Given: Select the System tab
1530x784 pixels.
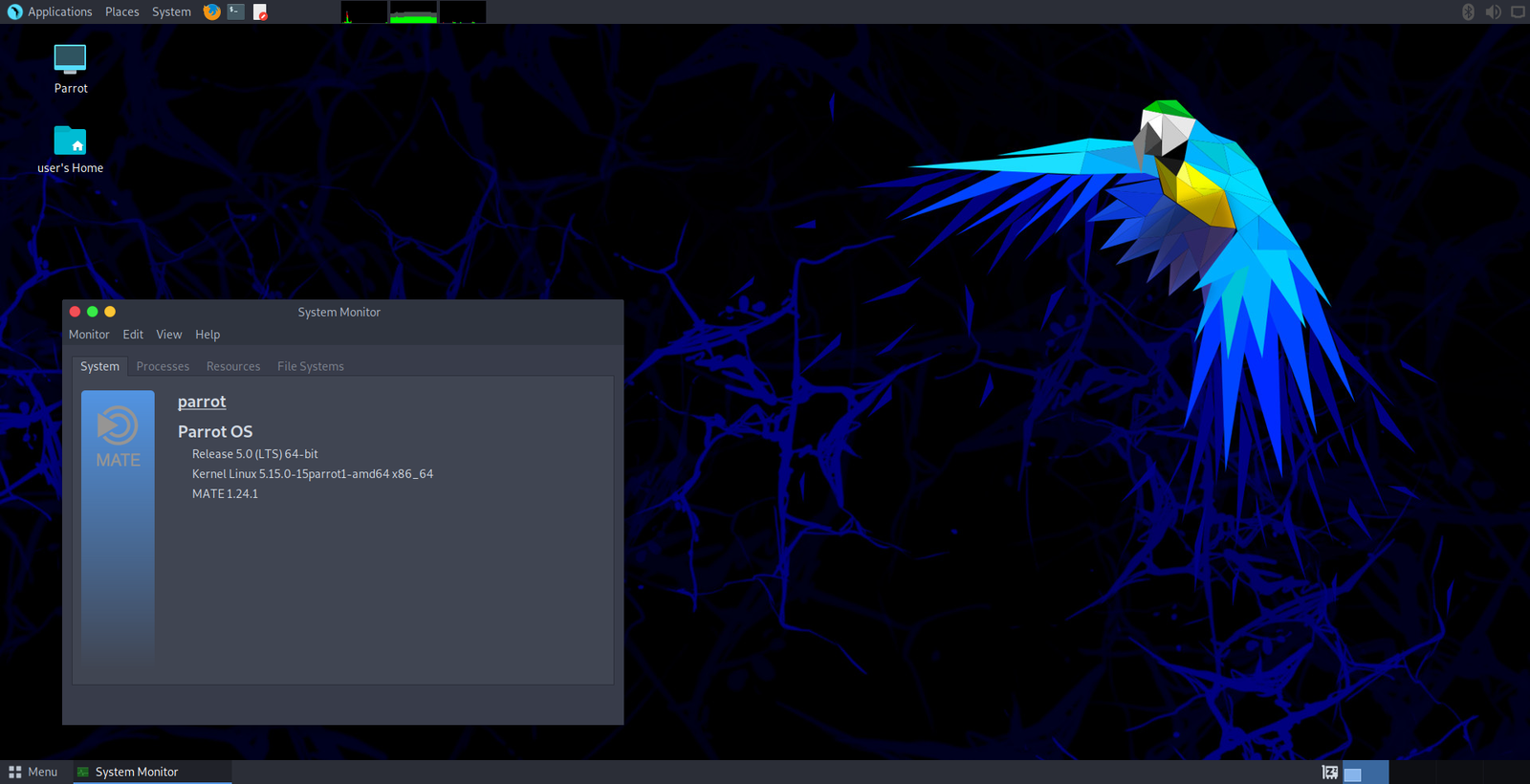Looking at the screenshot, I should (99, 366).
